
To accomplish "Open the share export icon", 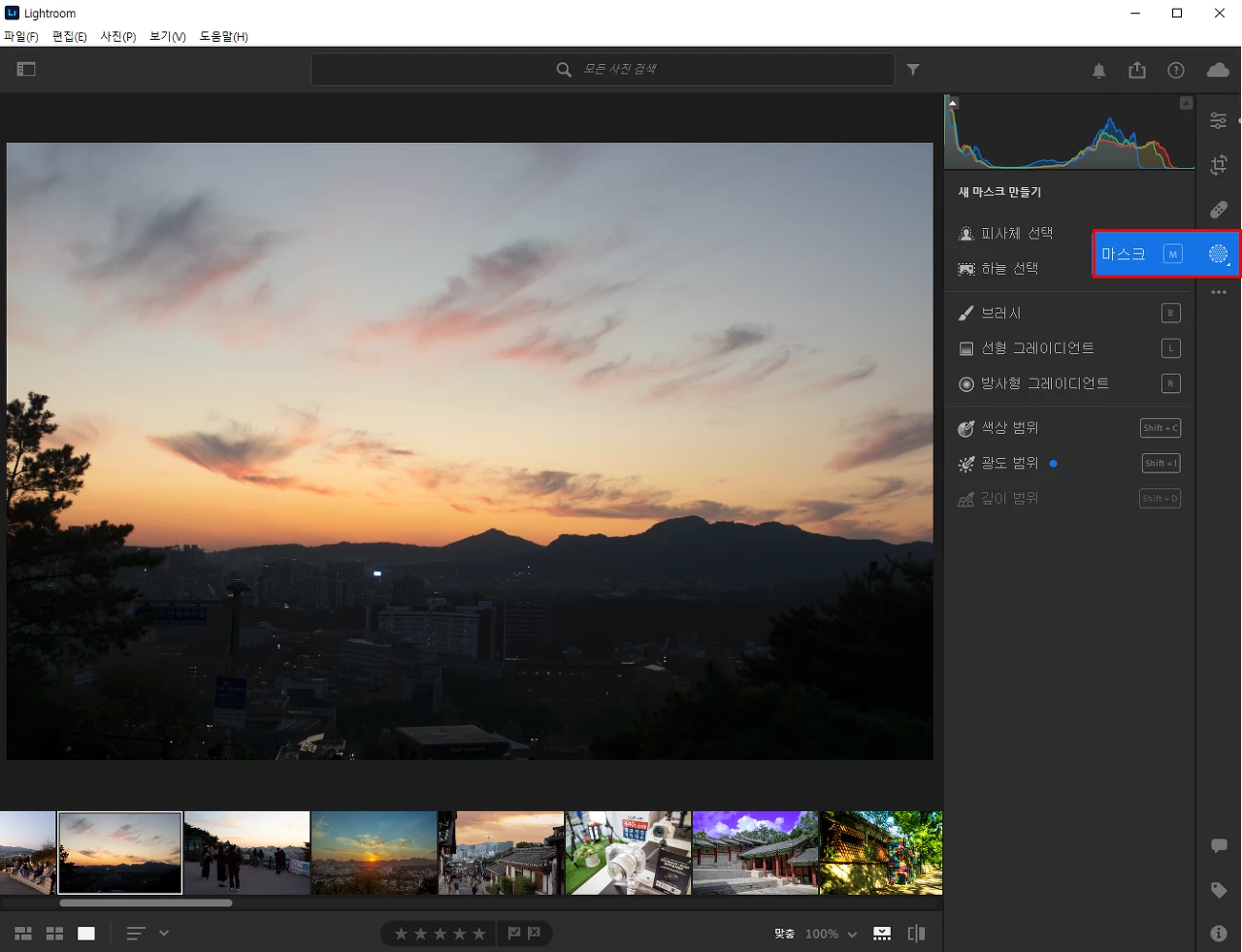I will [1137, 70].
